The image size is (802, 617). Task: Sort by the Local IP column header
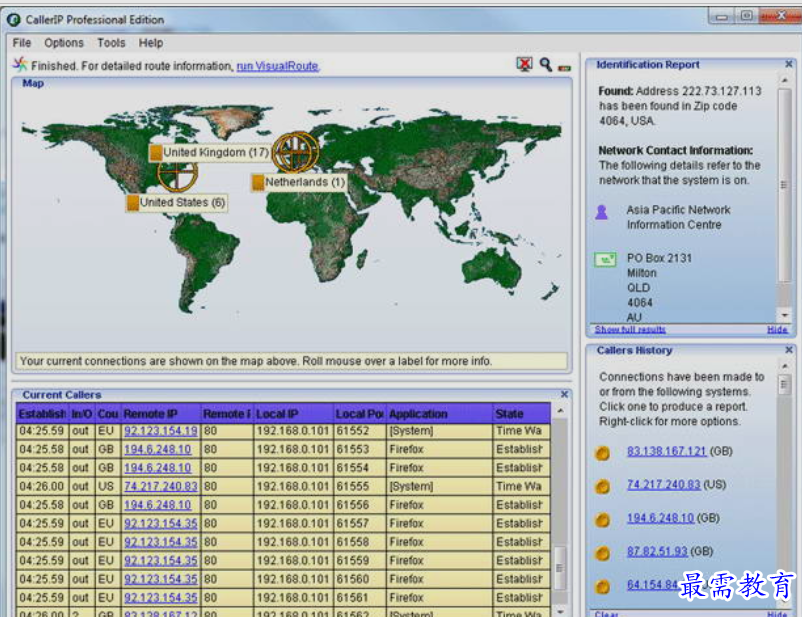pos(294,413)
